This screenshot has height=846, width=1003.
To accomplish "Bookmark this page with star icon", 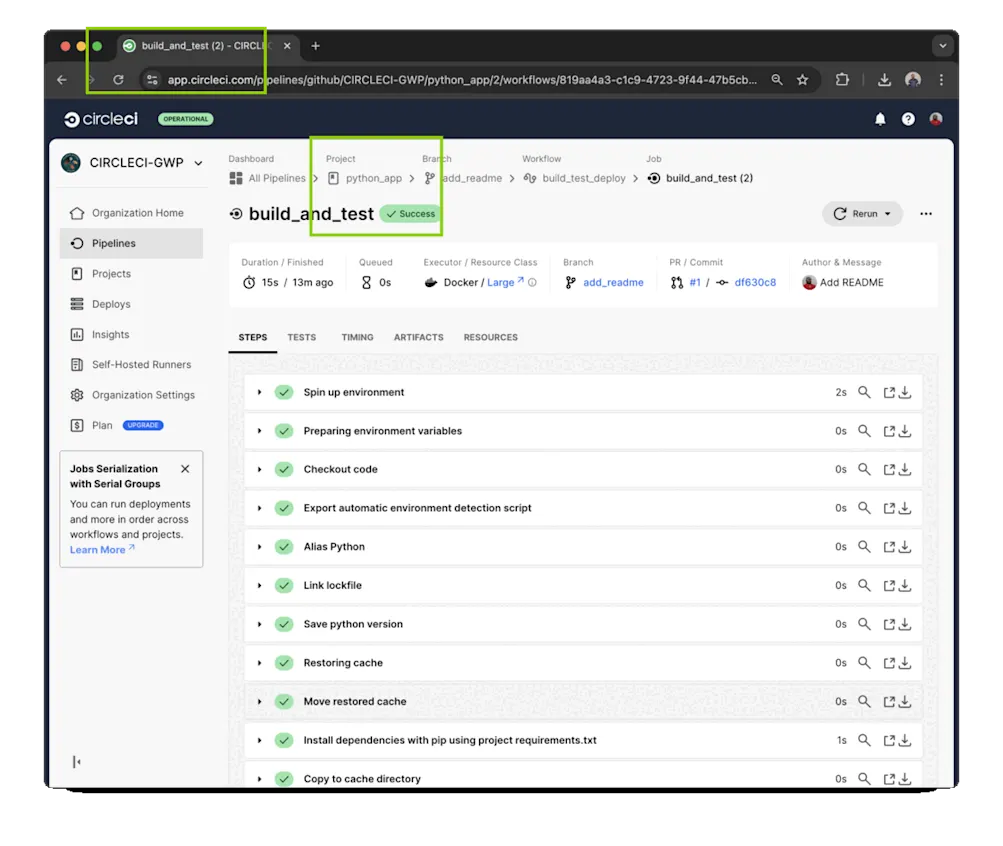I will [x=803, y=80].
